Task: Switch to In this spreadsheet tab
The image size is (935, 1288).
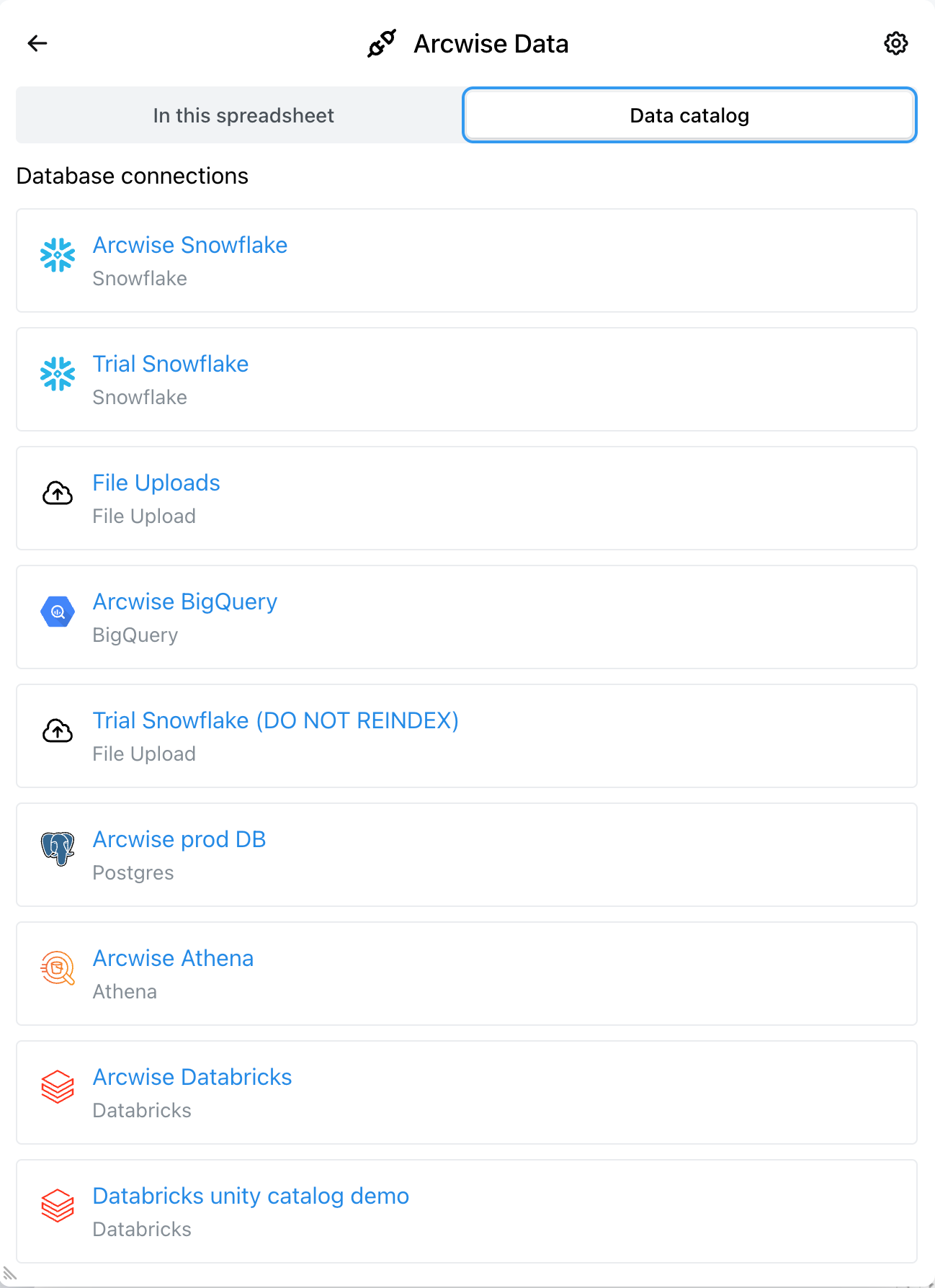Action: pyautogui.click(x=243, y=115)
